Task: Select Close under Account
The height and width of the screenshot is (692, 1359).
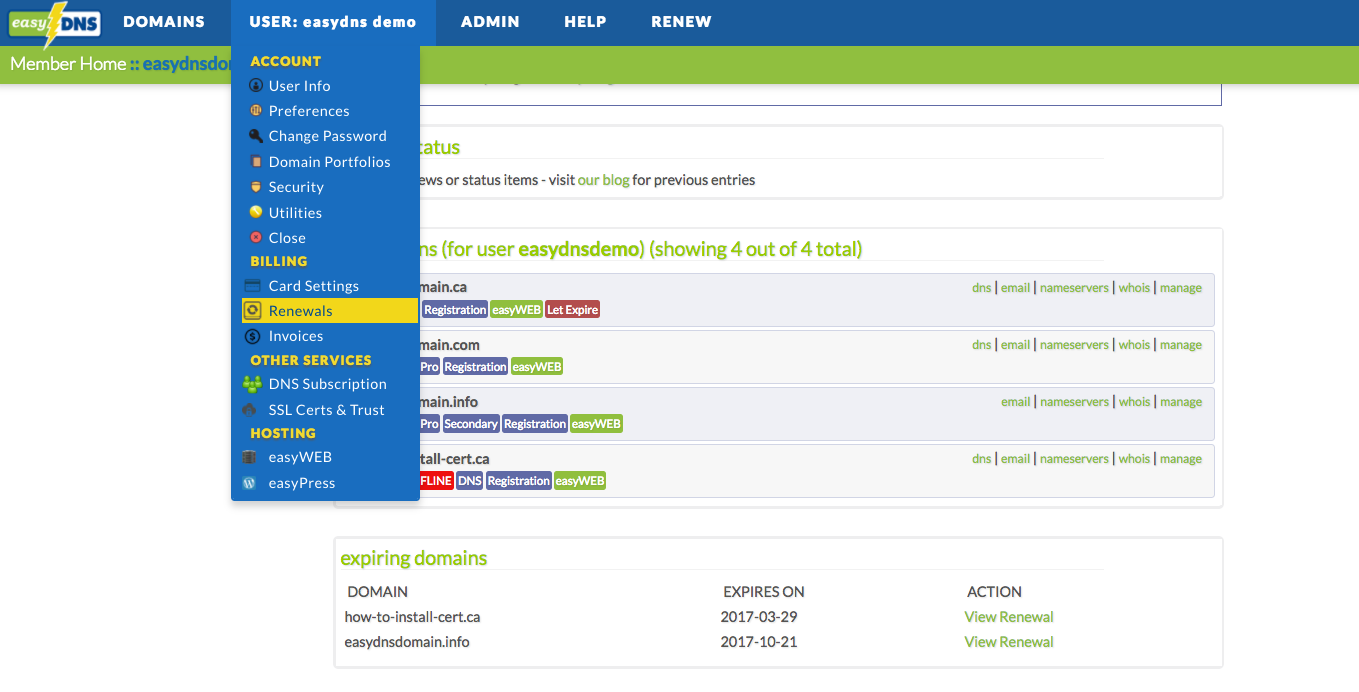Action: coord(287,238)
